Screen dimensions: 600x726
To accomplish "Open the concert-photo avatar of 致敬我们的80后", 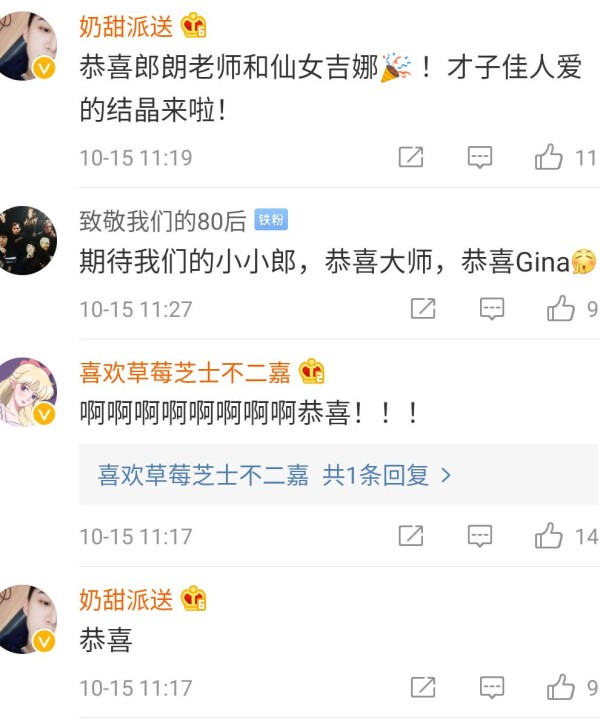I will [x=26, y=240].
